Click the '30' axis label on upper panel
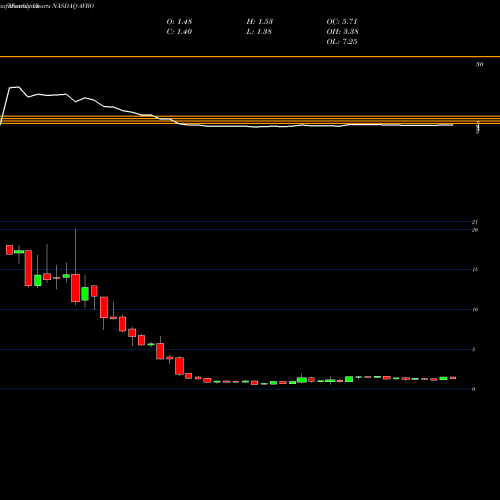This screenshot has height=500, width=500. (x=479, y=64)
